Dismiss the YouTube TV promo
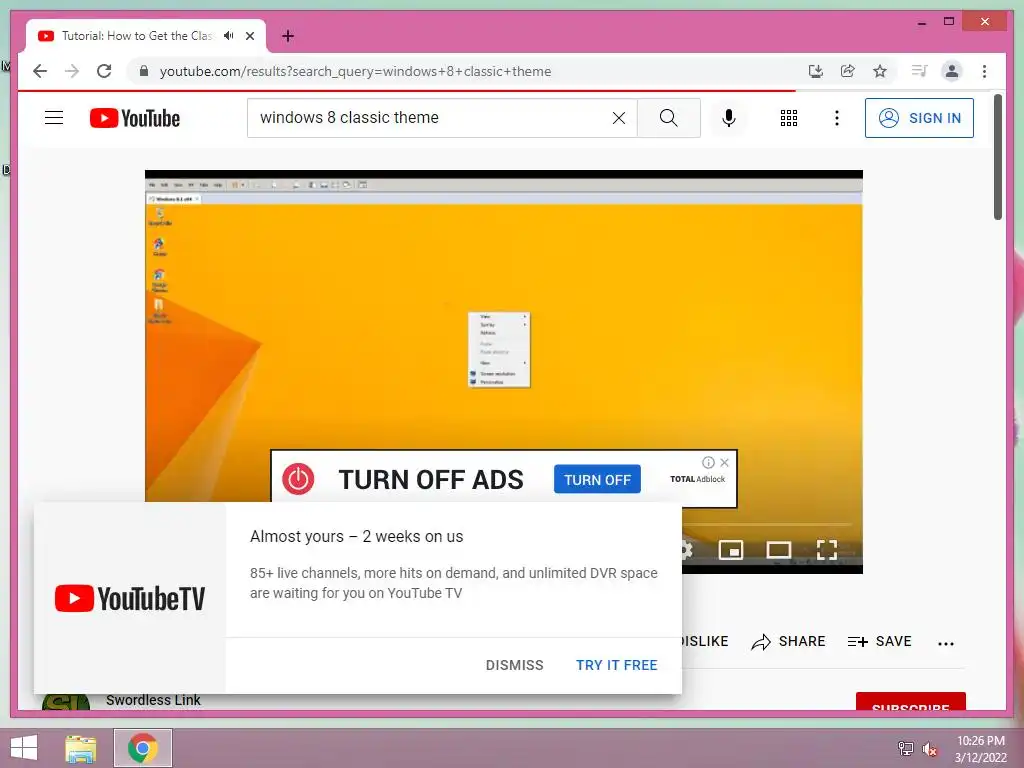The image size is (1024, 768). 515,665
